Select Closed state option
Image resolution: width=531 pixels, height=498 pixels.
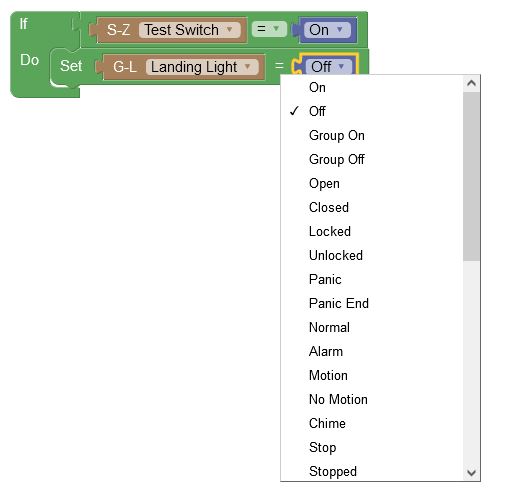372,208
